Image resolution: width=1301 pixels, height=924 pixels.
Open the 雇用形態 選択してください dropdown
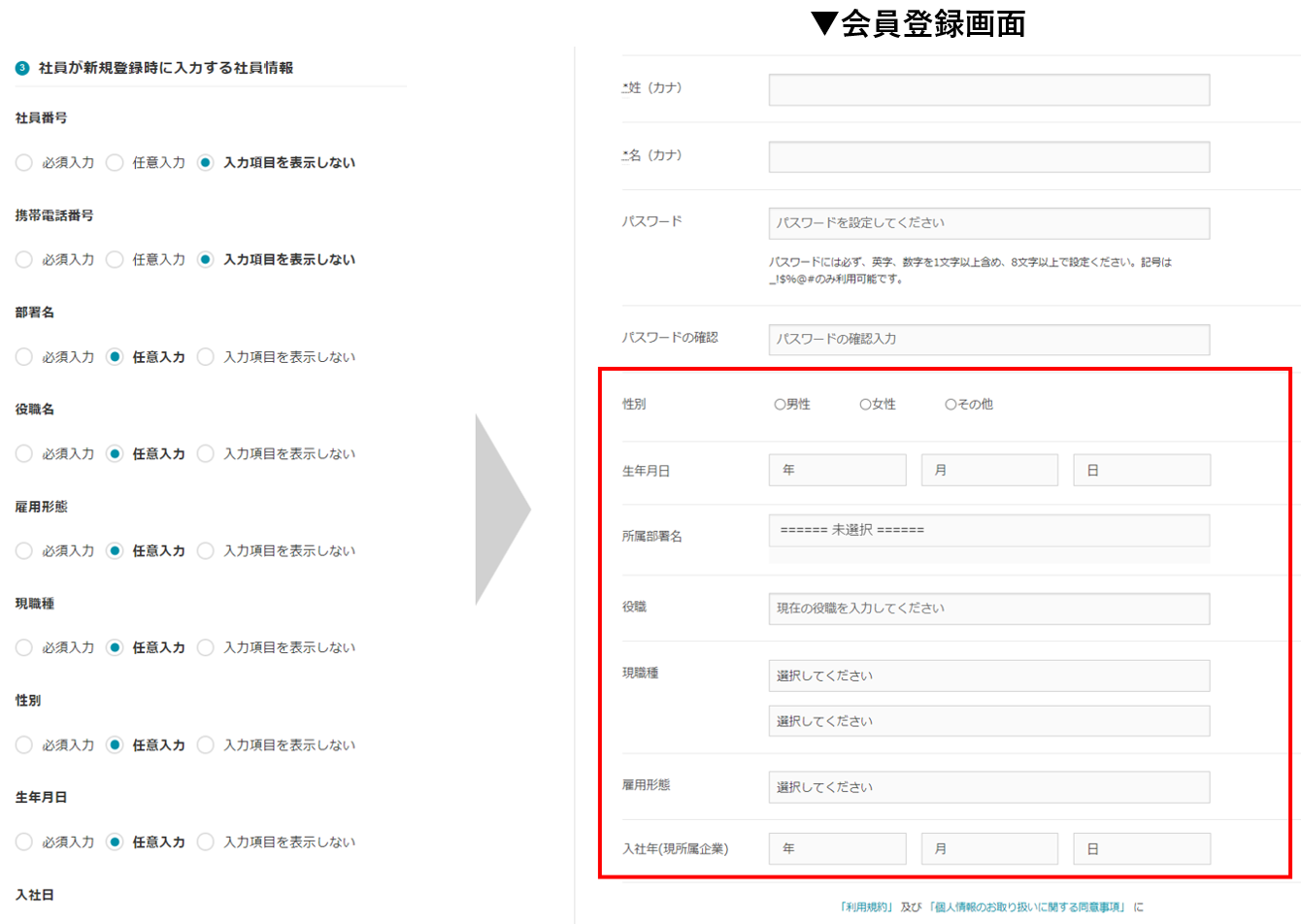click(x=988, y=787)
